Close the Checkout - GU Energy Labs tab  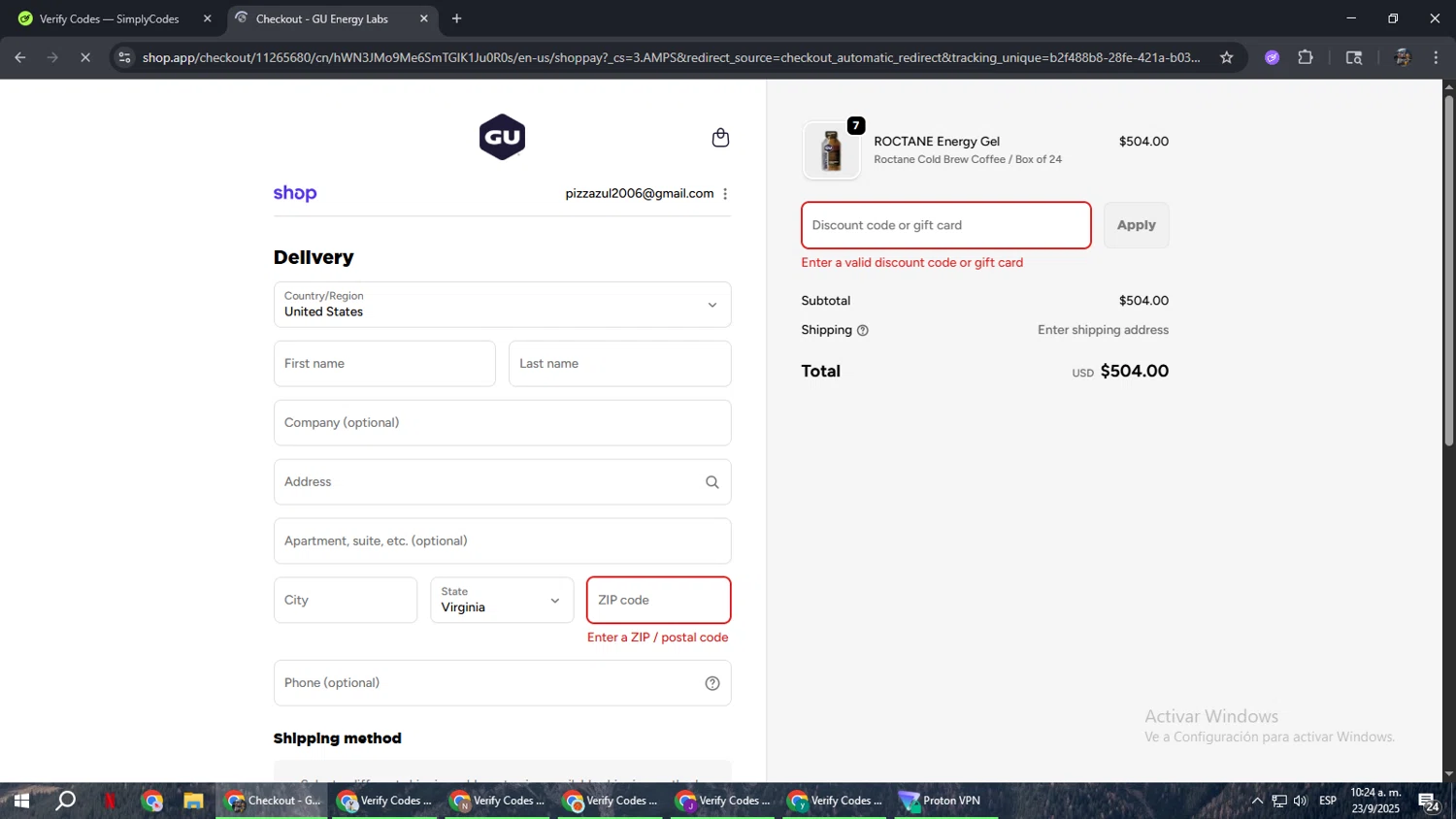tap(423, 18)
